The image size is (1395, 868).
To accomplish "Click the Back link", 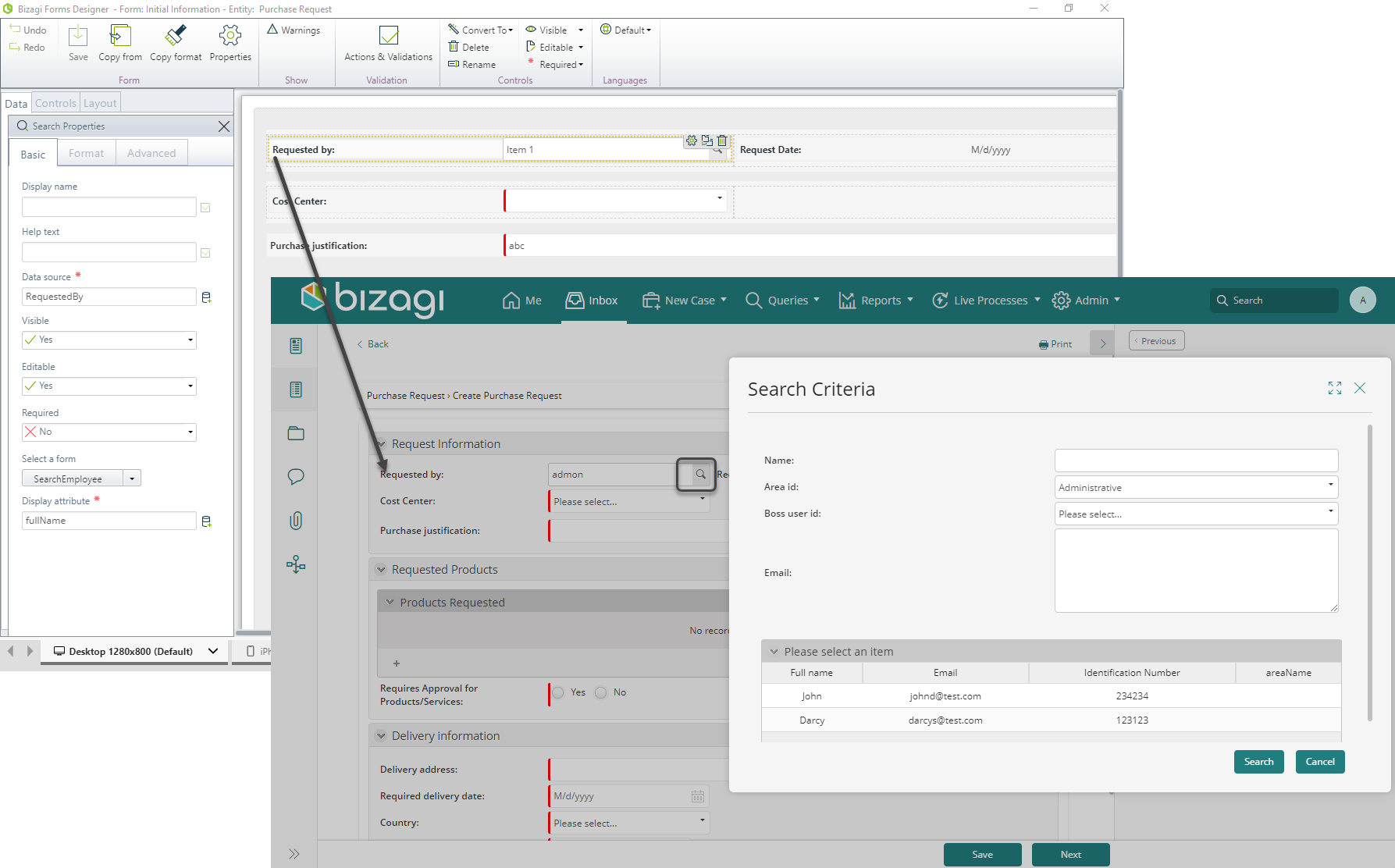I will tap(373, 344).
